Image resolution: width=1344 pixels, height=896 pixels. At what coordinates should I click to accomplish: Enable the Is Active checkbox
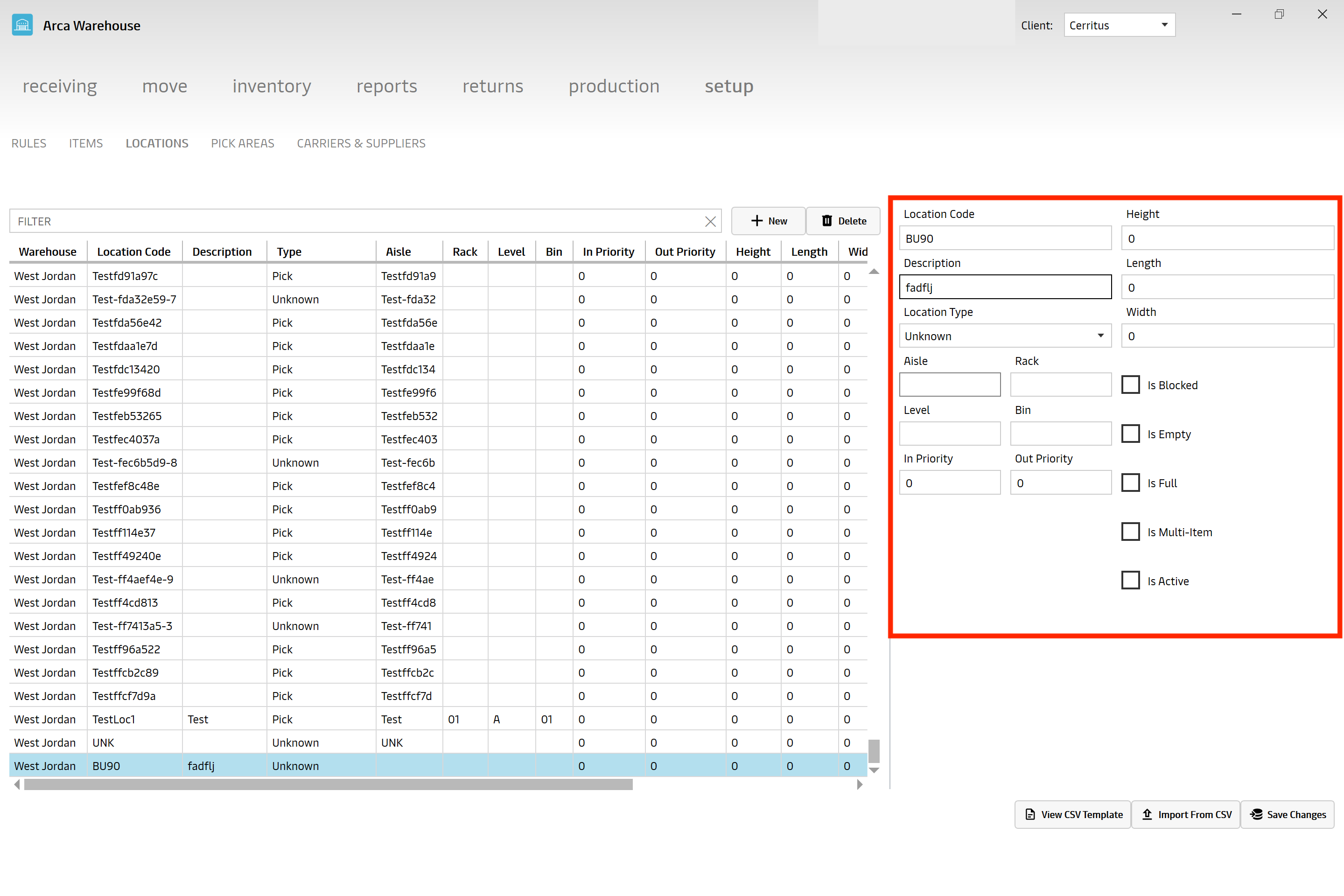(x=1131, y=580)
